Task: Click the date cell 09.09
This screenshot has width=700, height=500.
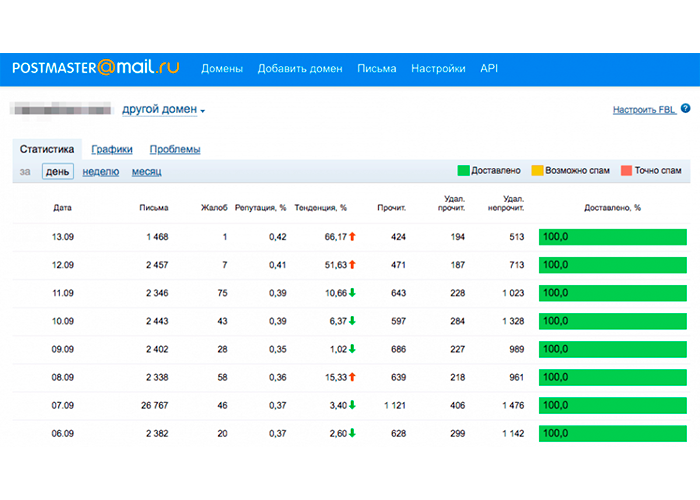Action: [62, 350]
